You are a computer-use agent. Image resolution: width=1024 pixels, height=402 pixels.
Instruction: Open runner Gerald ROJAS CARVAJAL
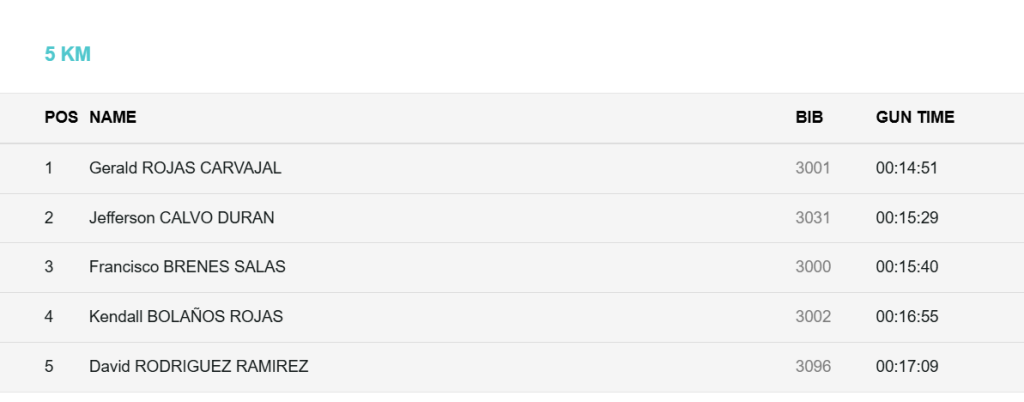(x=185, y=168)
